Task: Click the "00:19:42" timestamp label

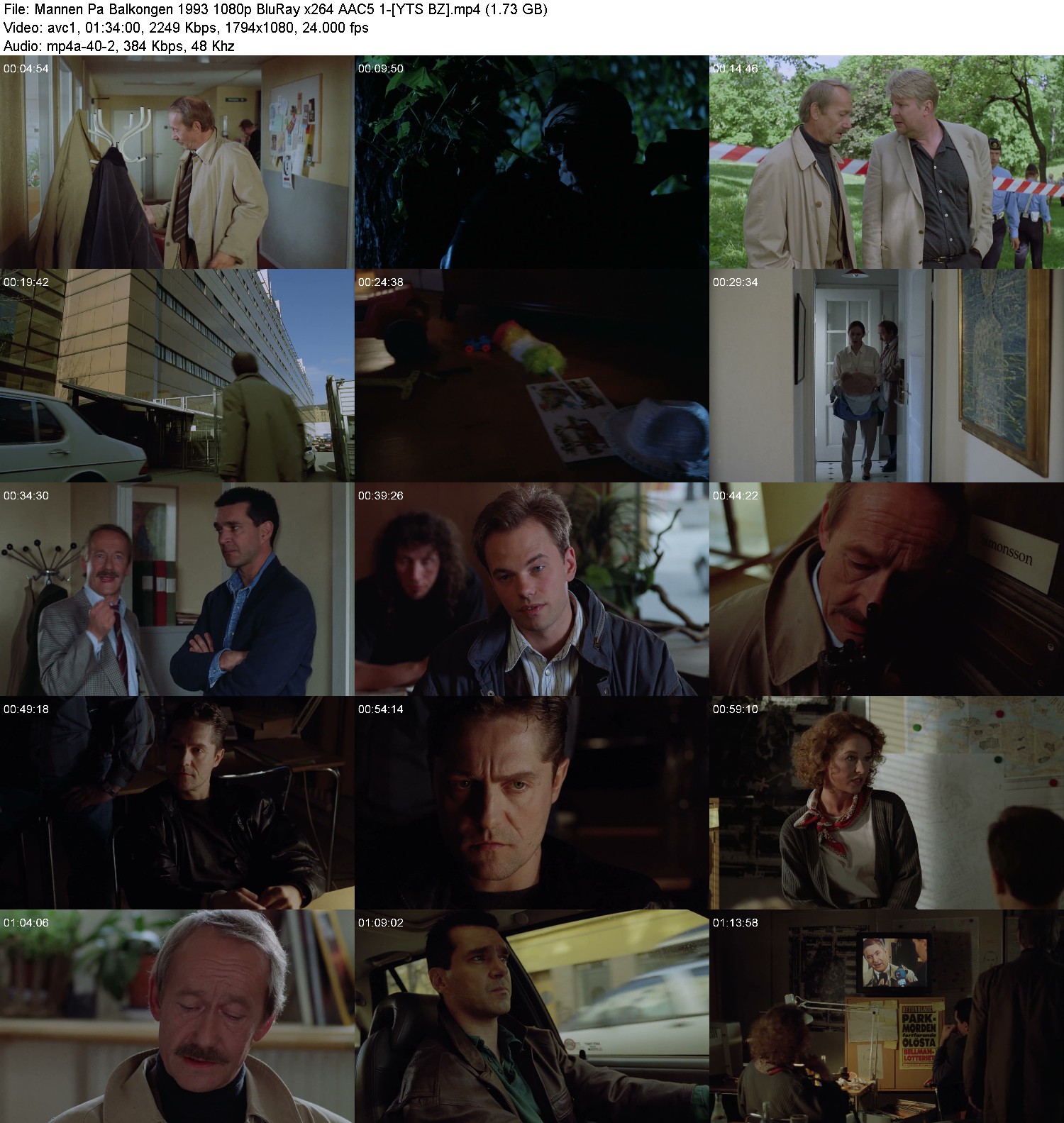Action: [26, 282]
